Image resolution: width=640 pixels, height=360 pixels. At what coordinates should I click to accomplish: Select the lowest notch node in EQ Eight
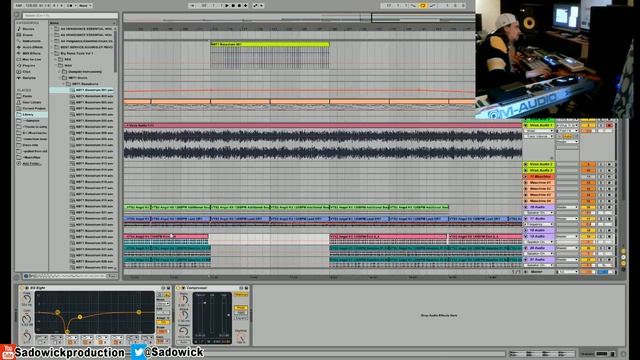coord(67,332)
